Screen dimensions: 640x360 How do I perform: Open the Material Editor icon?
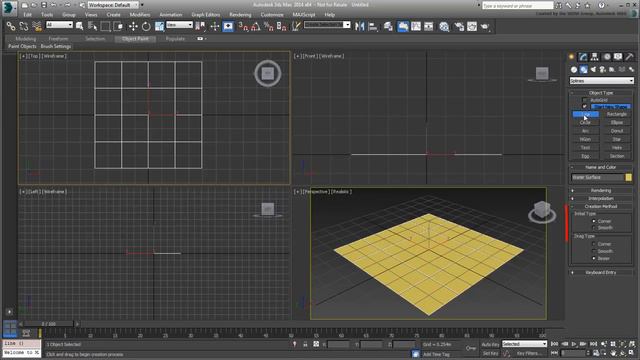click(x=444, y=27)
